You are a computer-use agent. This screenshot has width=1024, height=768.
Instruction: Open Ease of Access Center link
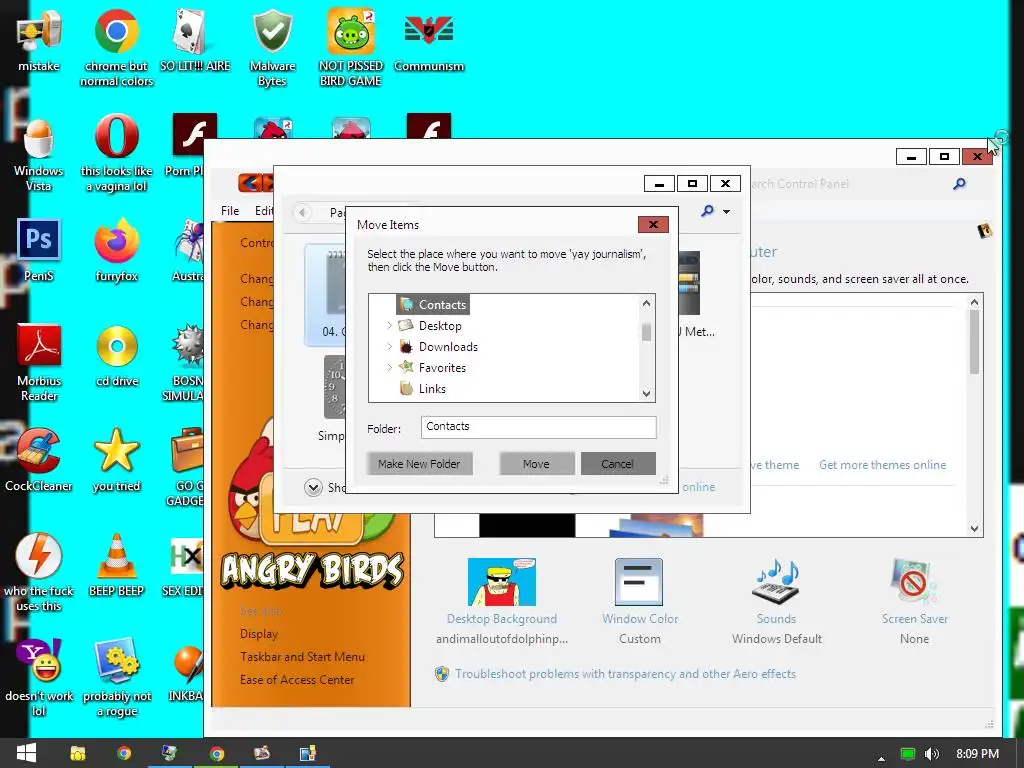[297, 679]
